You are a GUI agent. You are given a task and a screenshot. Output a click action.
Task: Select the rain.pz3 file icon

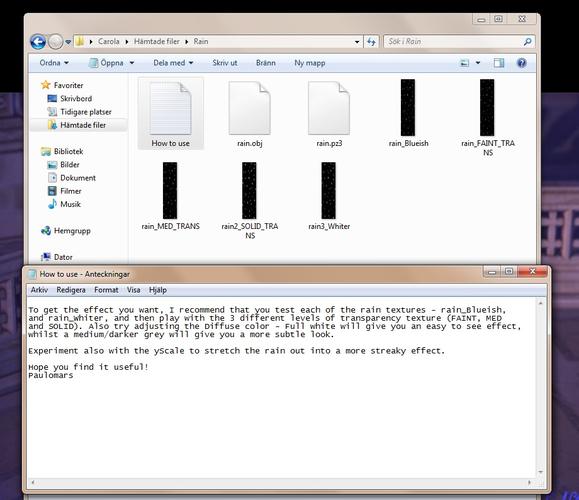329,113
